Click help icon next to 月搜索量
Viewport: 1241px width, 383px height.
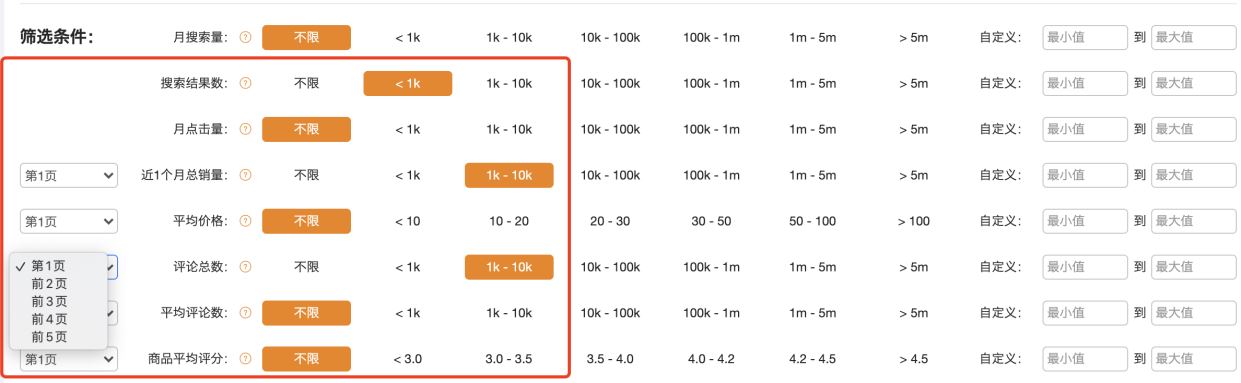pos(246,38)
